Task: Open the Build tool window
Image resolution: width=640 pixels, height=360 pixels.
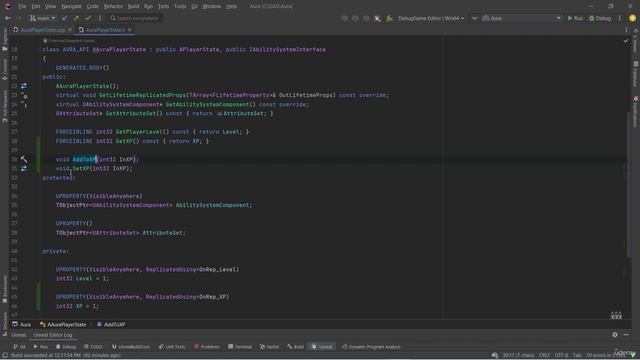Action: pyautogui.click(x=296, y=347)
